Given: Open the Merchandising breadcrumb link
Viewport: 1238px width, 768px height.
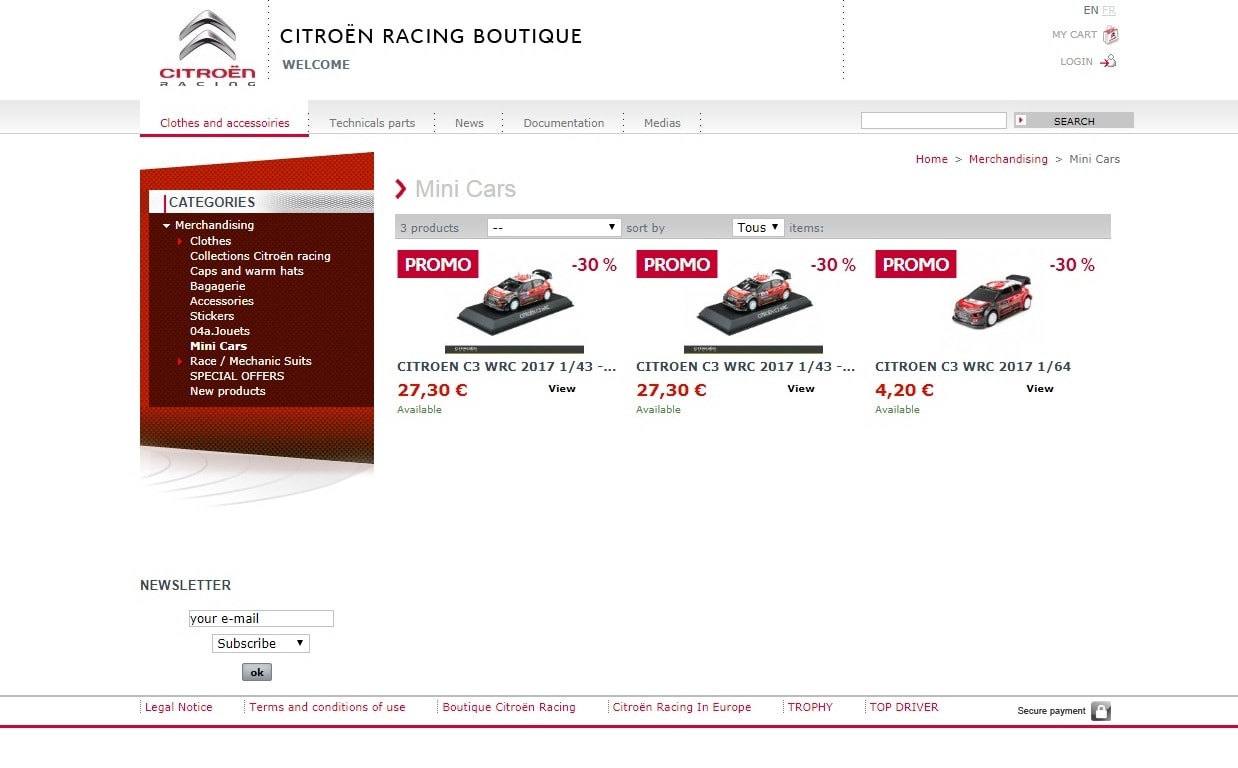Looking at the screenshot, I should point(1008,159).
